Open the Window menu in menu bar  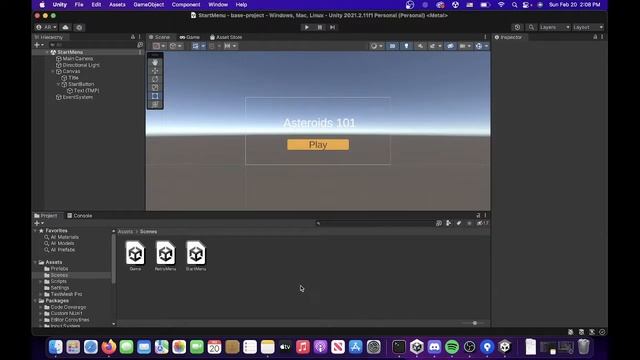218,4
